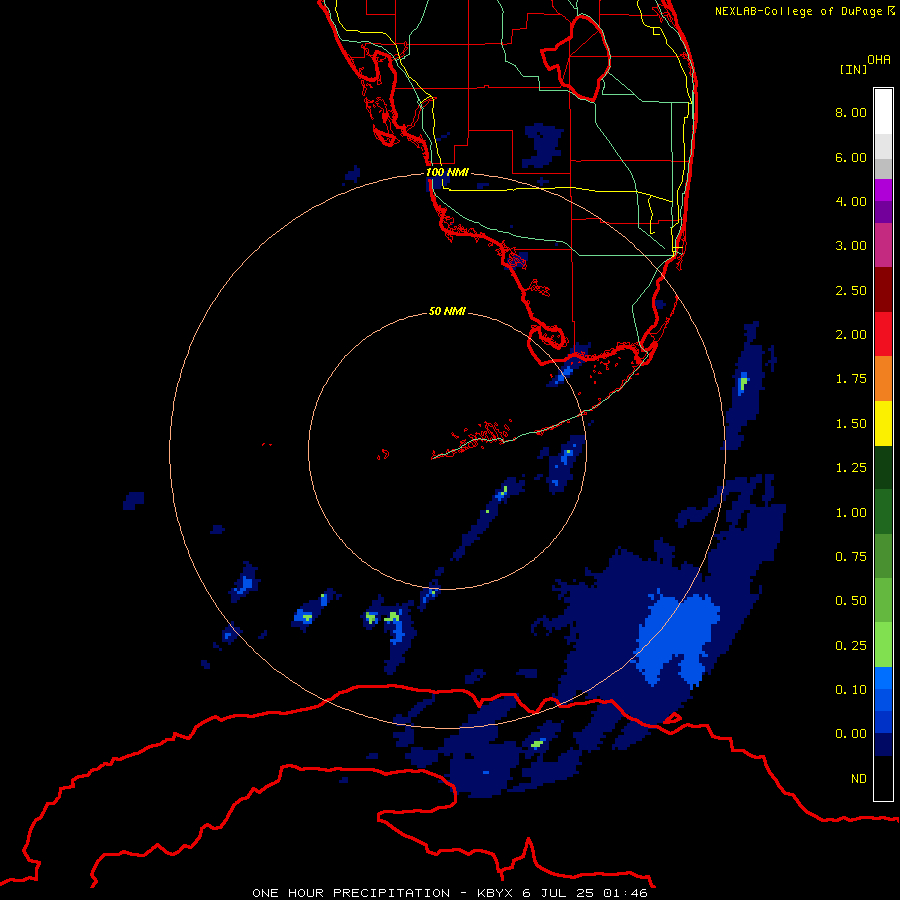Select the 0.25 legend value

point(851,646)
